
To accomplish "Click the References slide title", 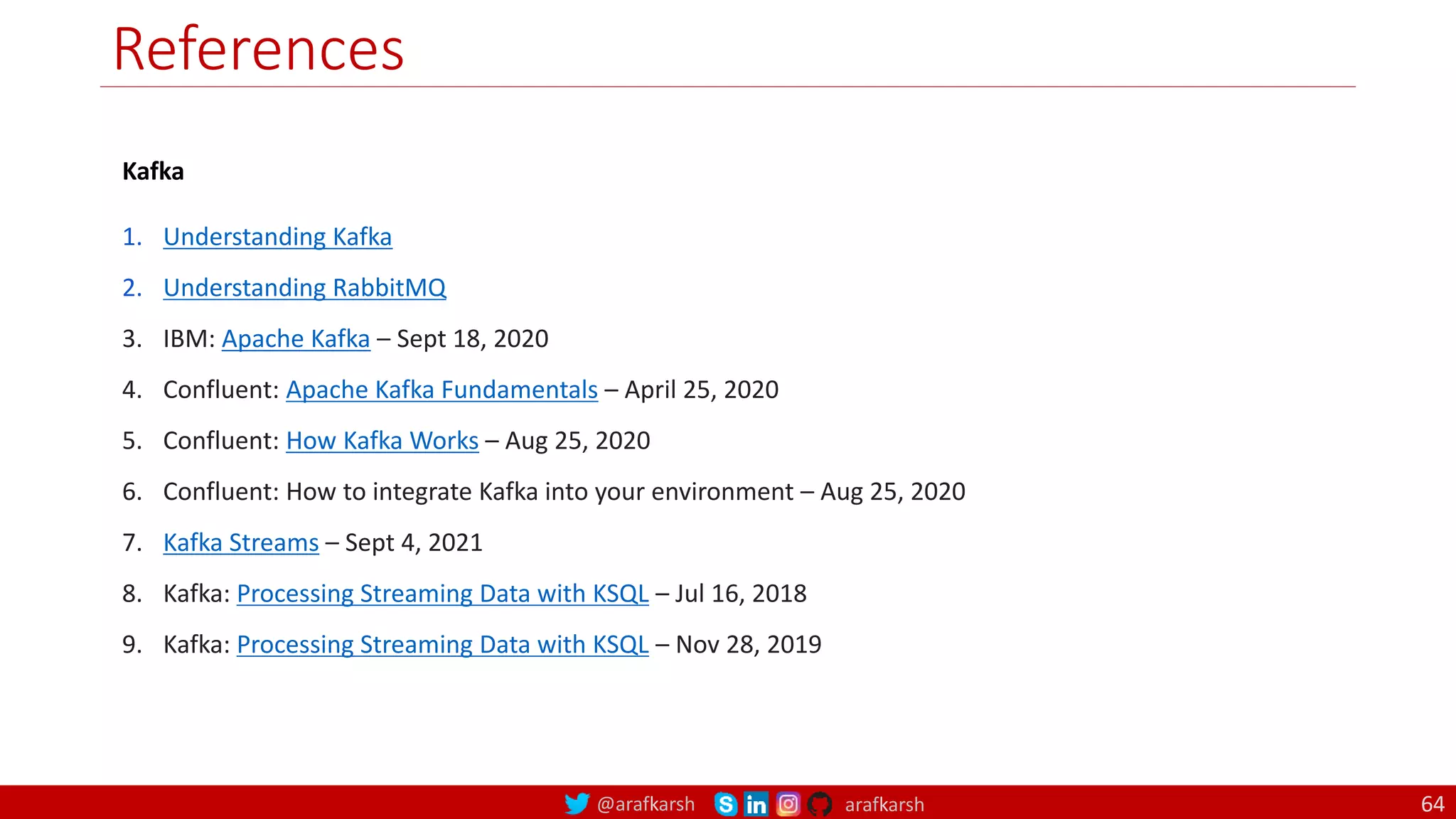I will click(x=259, y=48).
